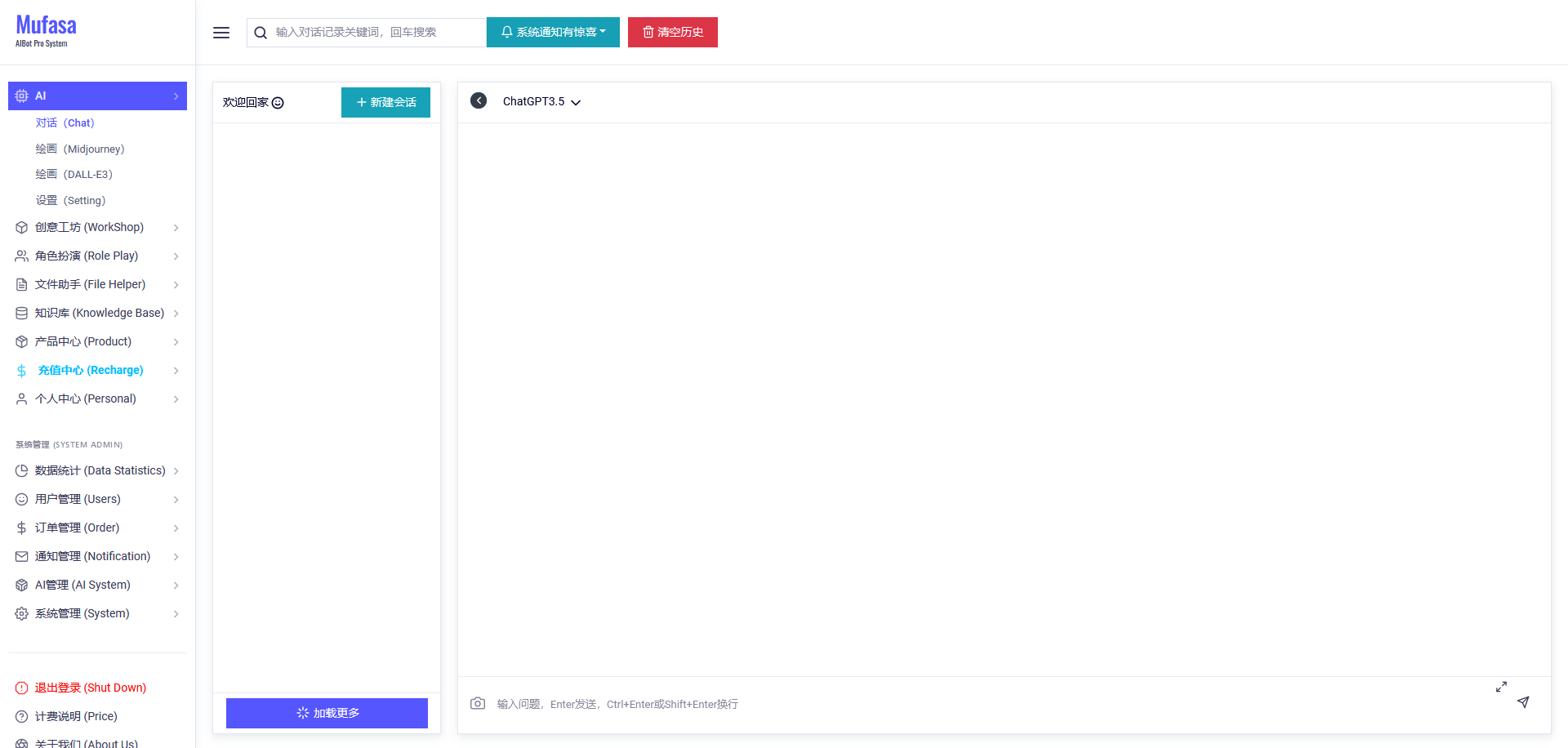
Task: Click the Mufasa logo
Action: tap(46, 31)
